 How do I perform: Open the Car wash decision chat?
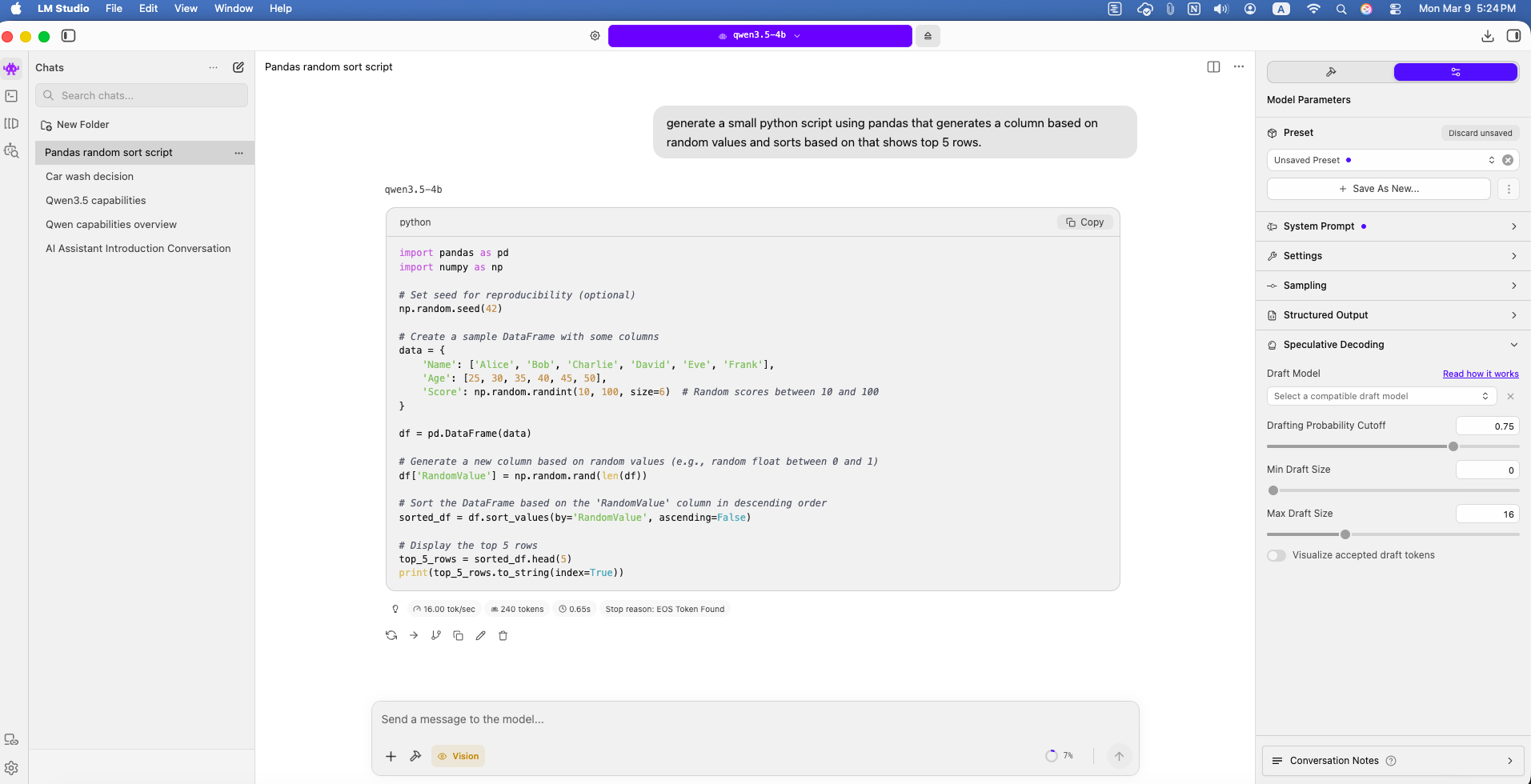click(x=90, y=177)
